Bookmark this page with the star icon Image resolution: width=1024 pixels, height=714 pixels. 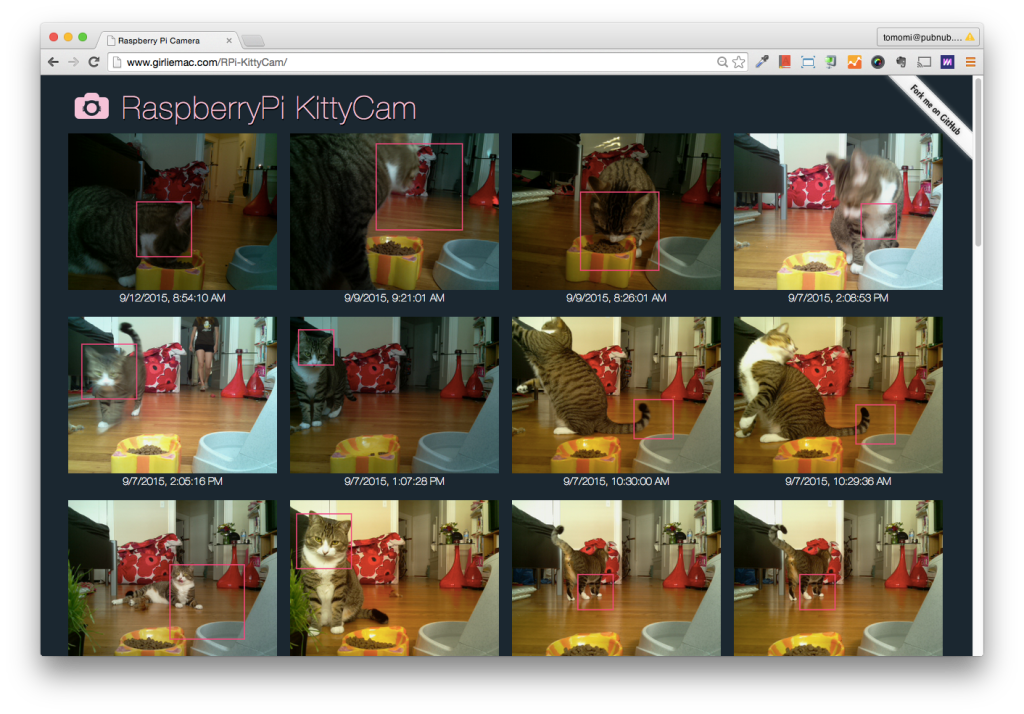point(739,62)
